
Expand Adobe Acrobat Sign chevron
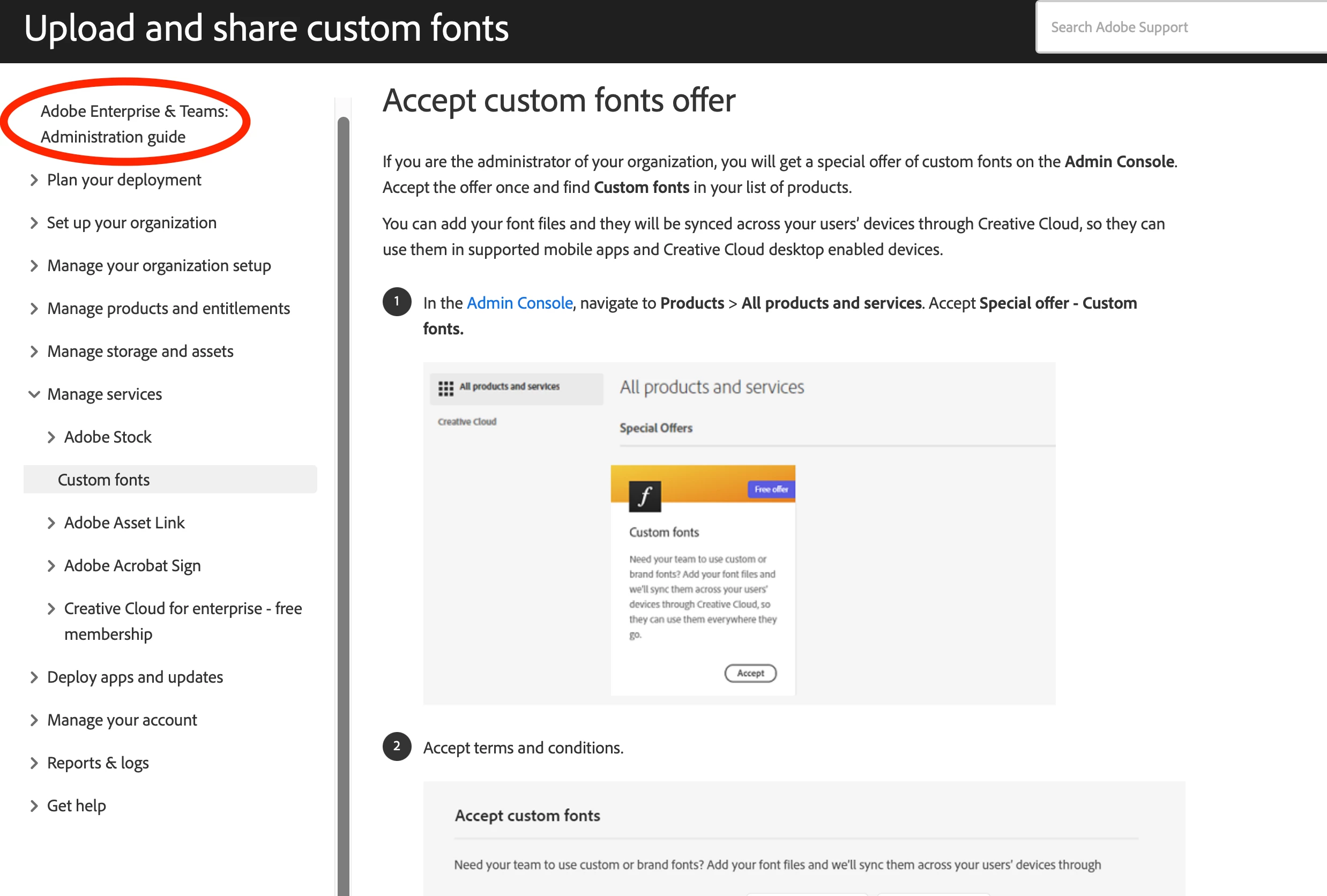point(51,566)
